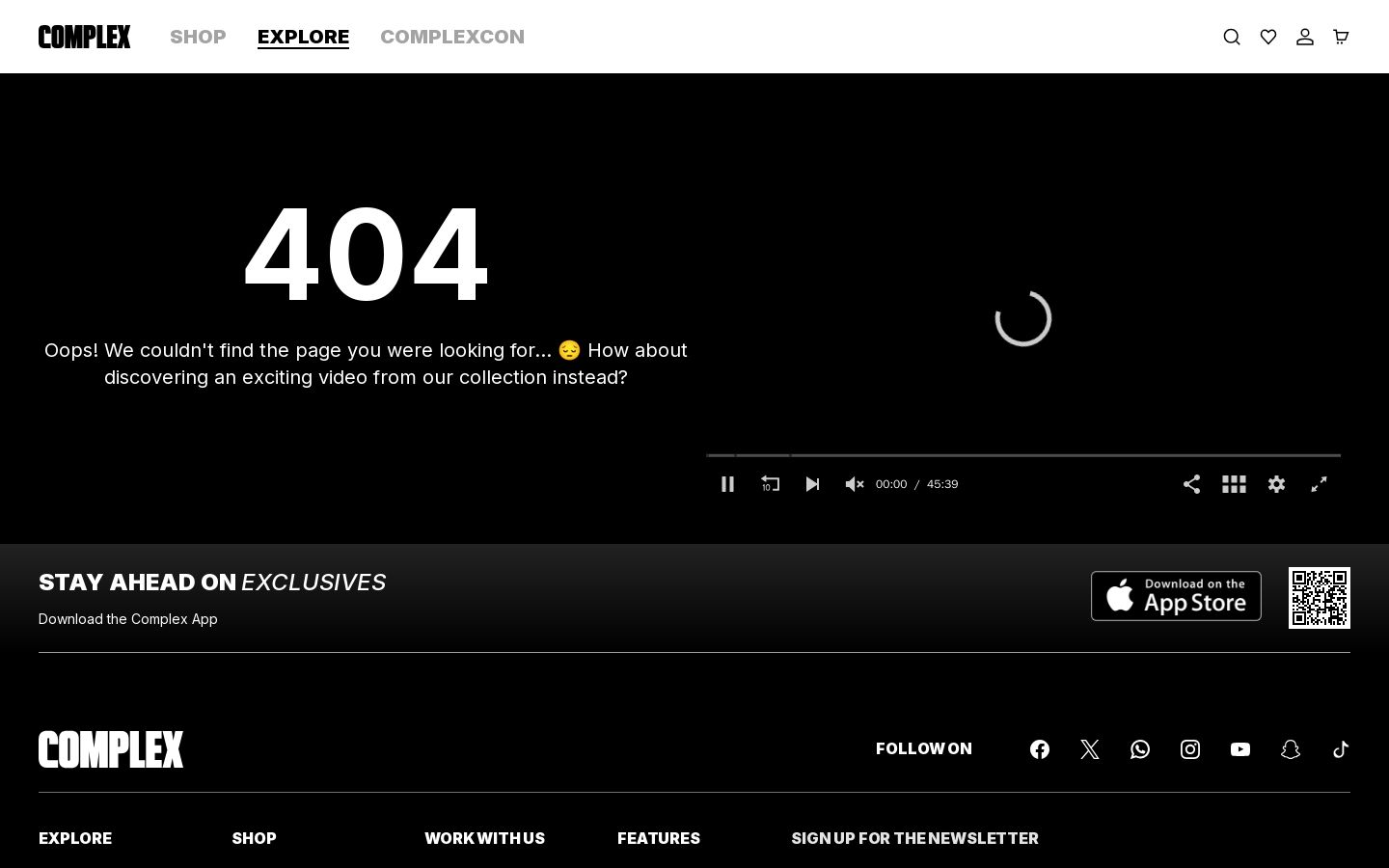Click the Complex logo in the footer
The image size is (1389, 868).
click(x=111, y=749)
